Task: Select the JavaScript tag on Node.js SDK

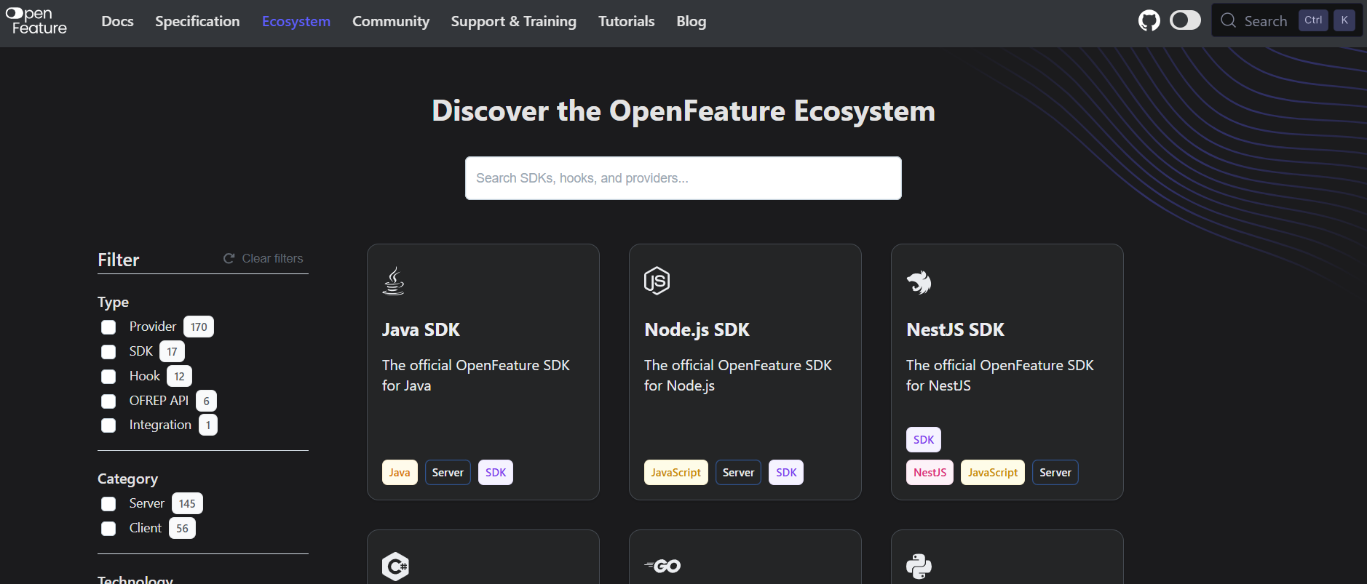Action: (x=675, y=471)
